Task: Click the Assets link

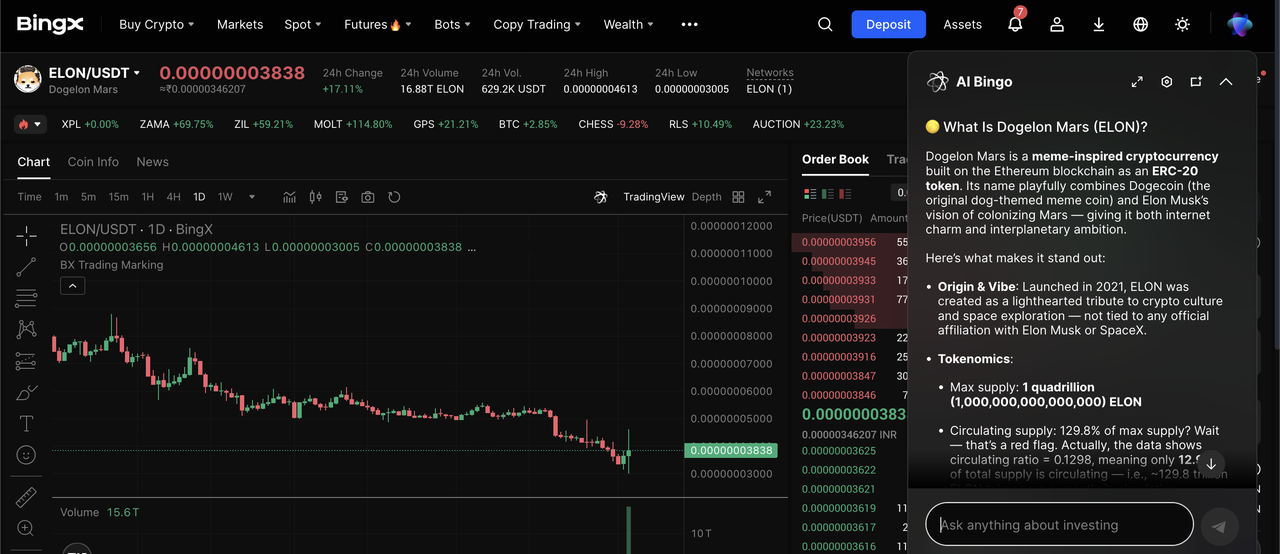Action: [962, 25]
